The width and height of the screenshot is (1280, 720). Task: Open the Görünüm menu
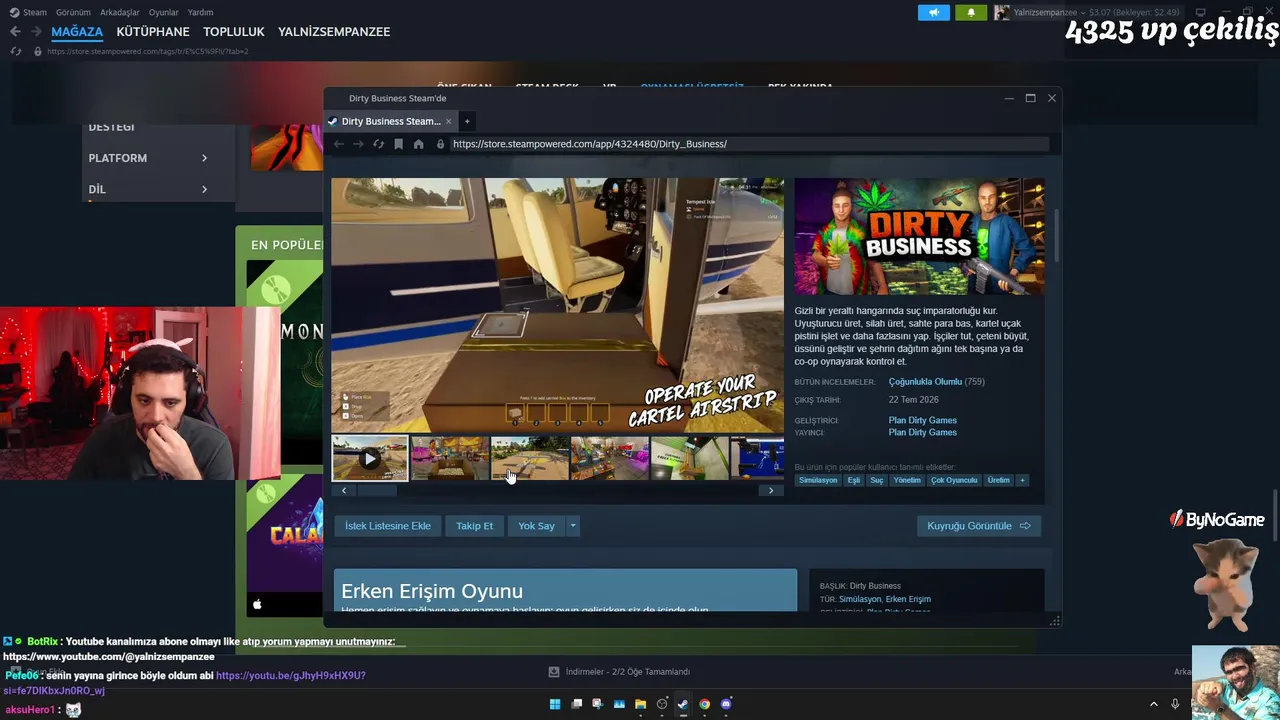coord(73,12)
